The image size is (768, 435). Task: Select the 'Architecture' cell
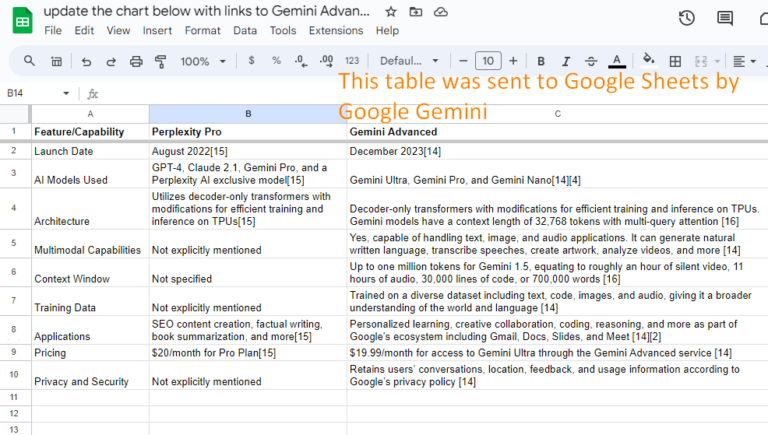[90, 209]
